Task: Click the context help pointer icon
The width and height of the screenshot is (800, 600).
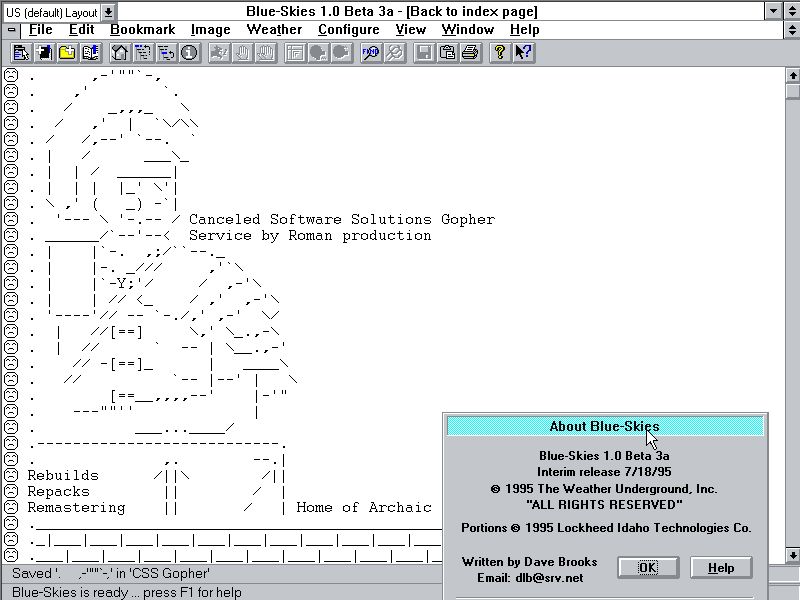Action: point(523,52)
